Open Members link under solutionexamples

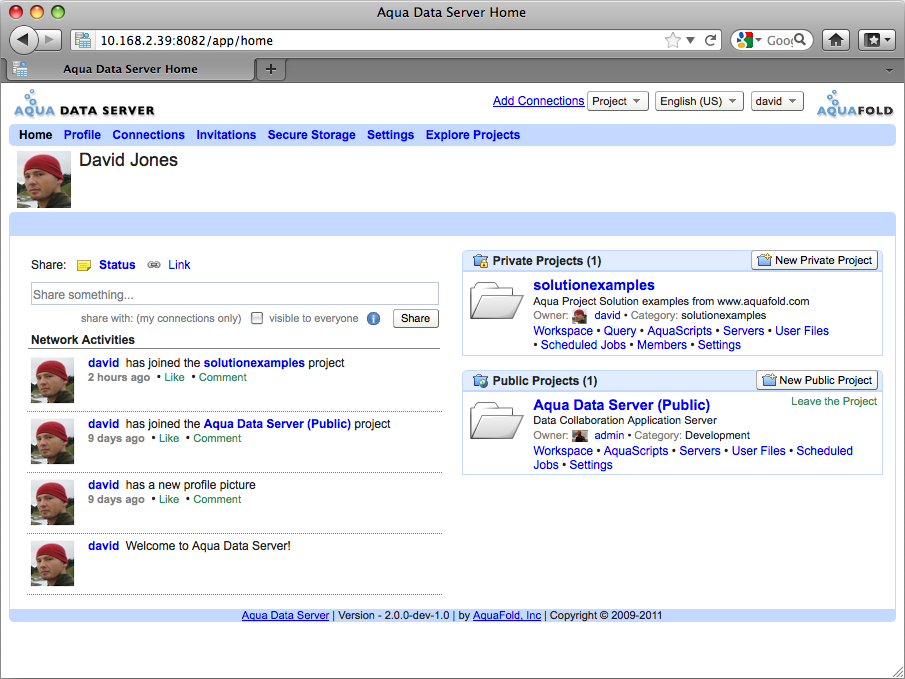[661, 345]
